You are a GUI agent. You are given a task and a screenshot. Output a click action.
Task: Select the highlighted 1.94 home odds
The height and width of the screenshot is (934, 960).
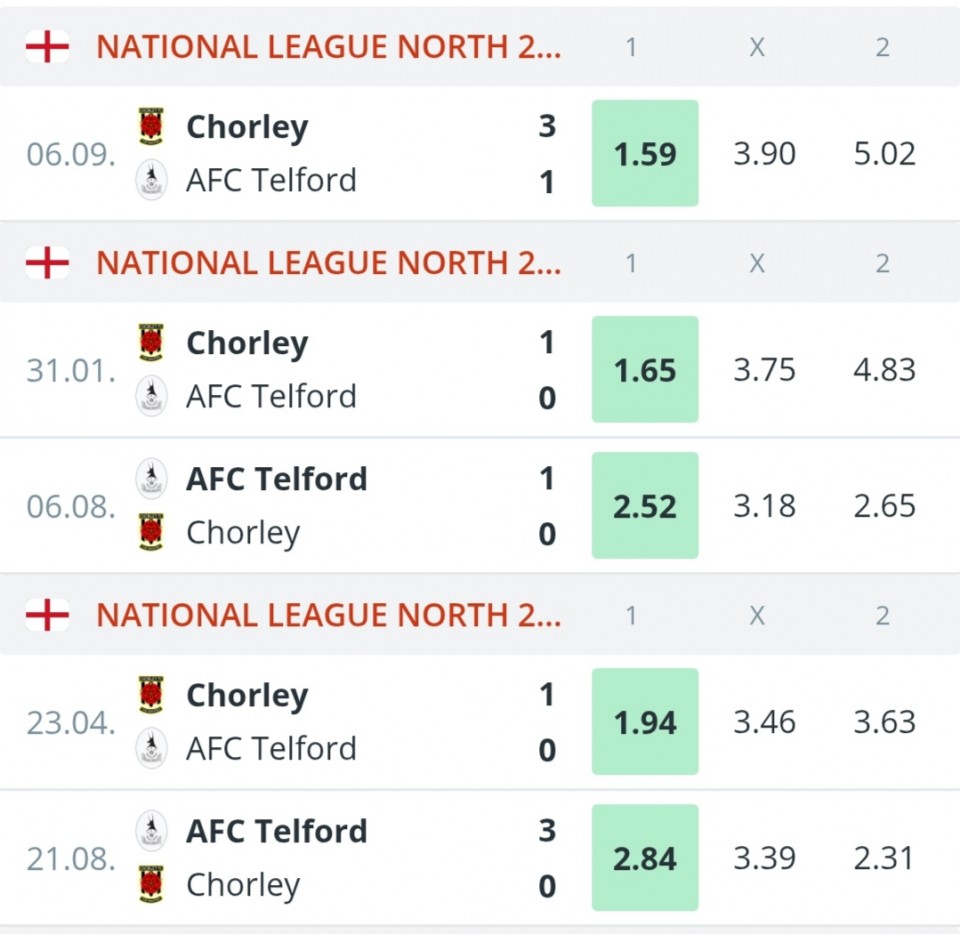[x=645, y=722]
